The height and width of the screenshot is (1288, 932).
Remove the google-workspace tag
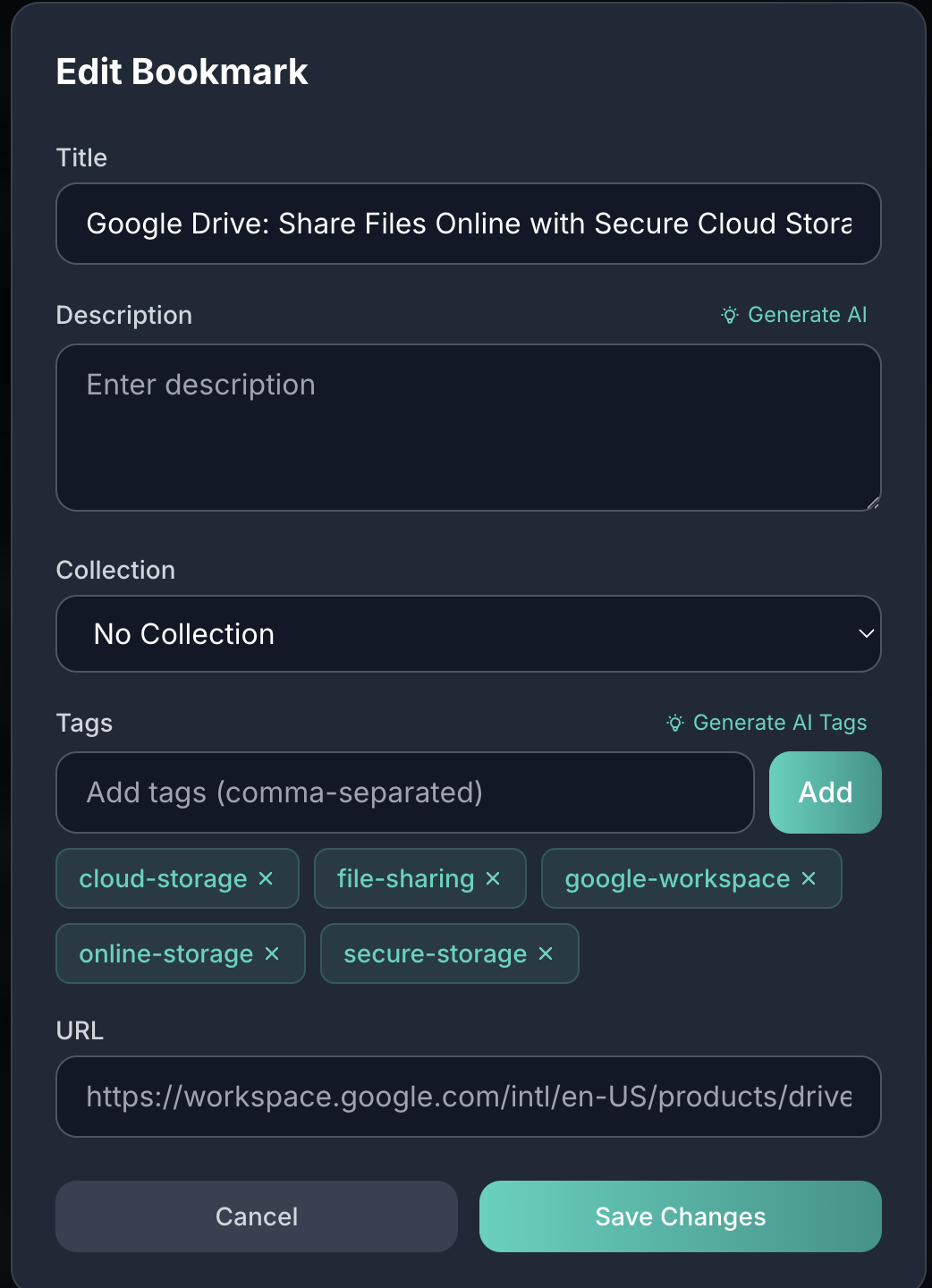click(808, 878)
